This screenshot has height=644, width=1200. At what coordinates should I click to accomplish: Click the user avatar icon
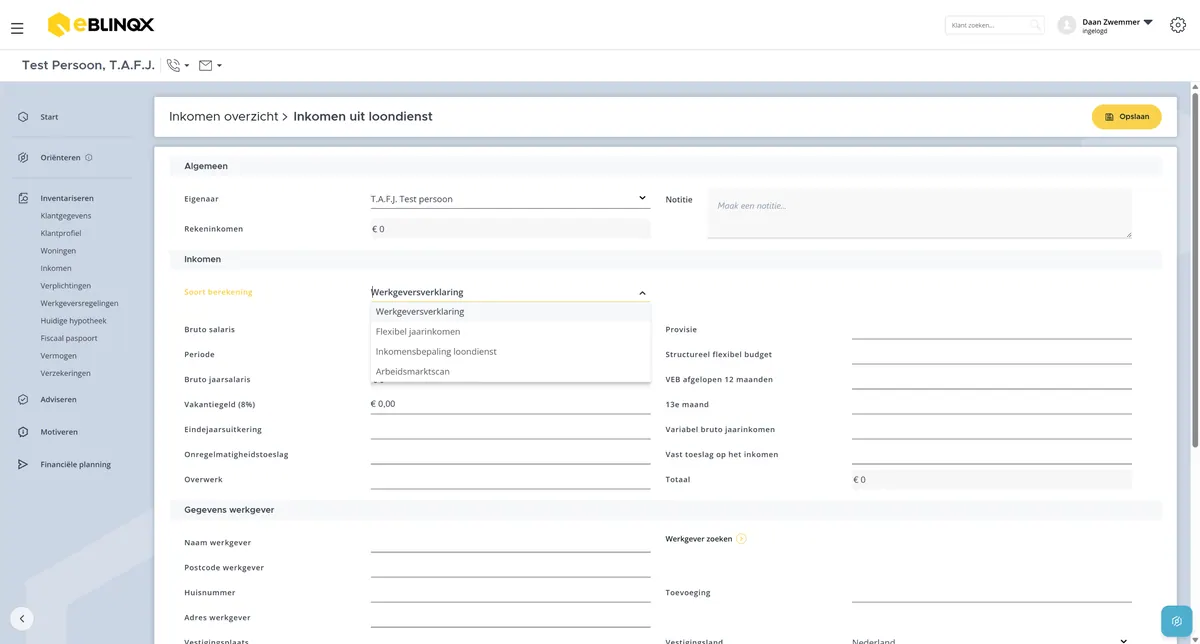tap(1067, 25)
